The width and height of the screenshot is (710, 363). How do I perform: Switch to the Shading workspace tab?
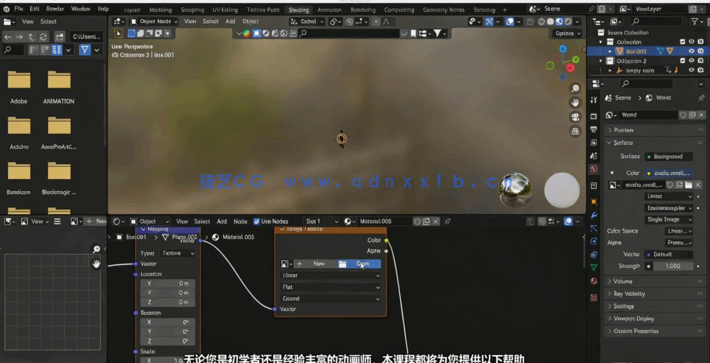pos(298,10)
